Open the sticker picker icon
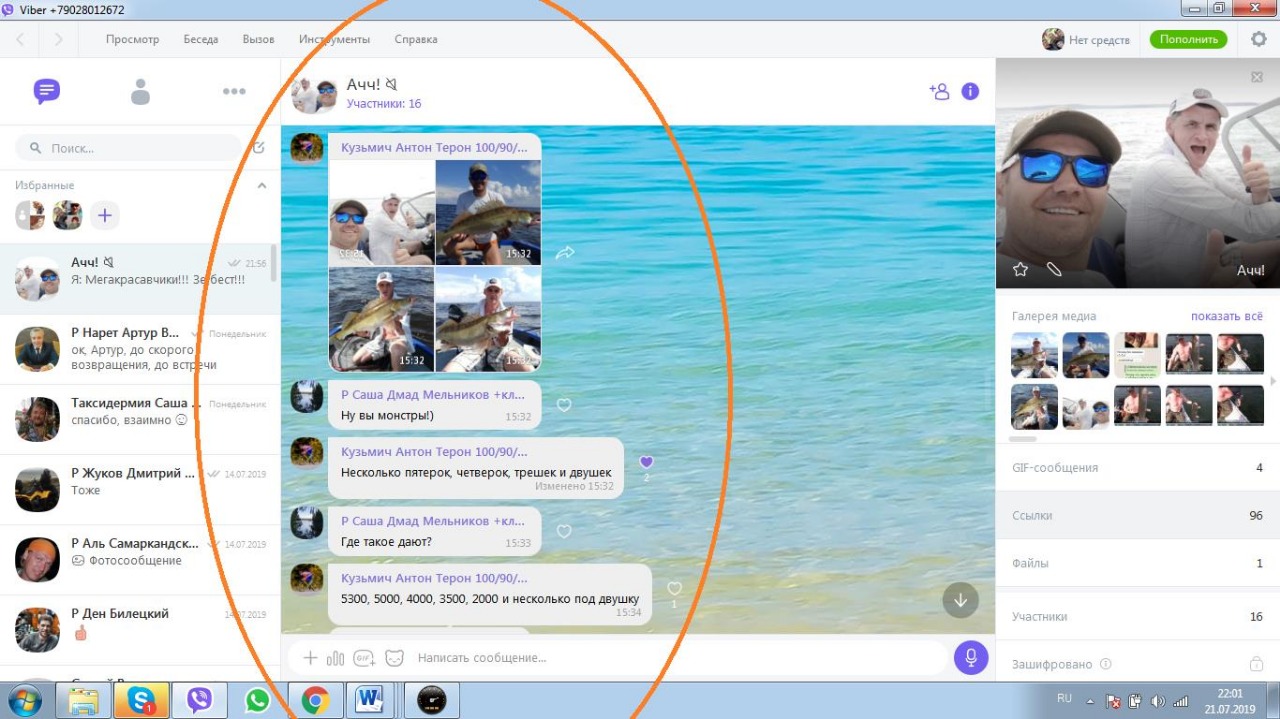 point(395,658)
